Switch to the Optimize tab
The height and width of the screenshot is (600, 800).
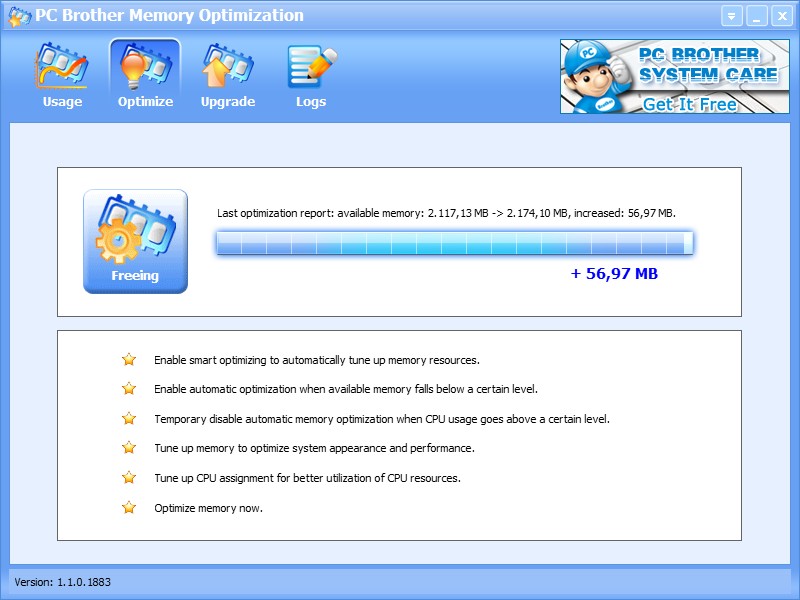coord(145,76)
